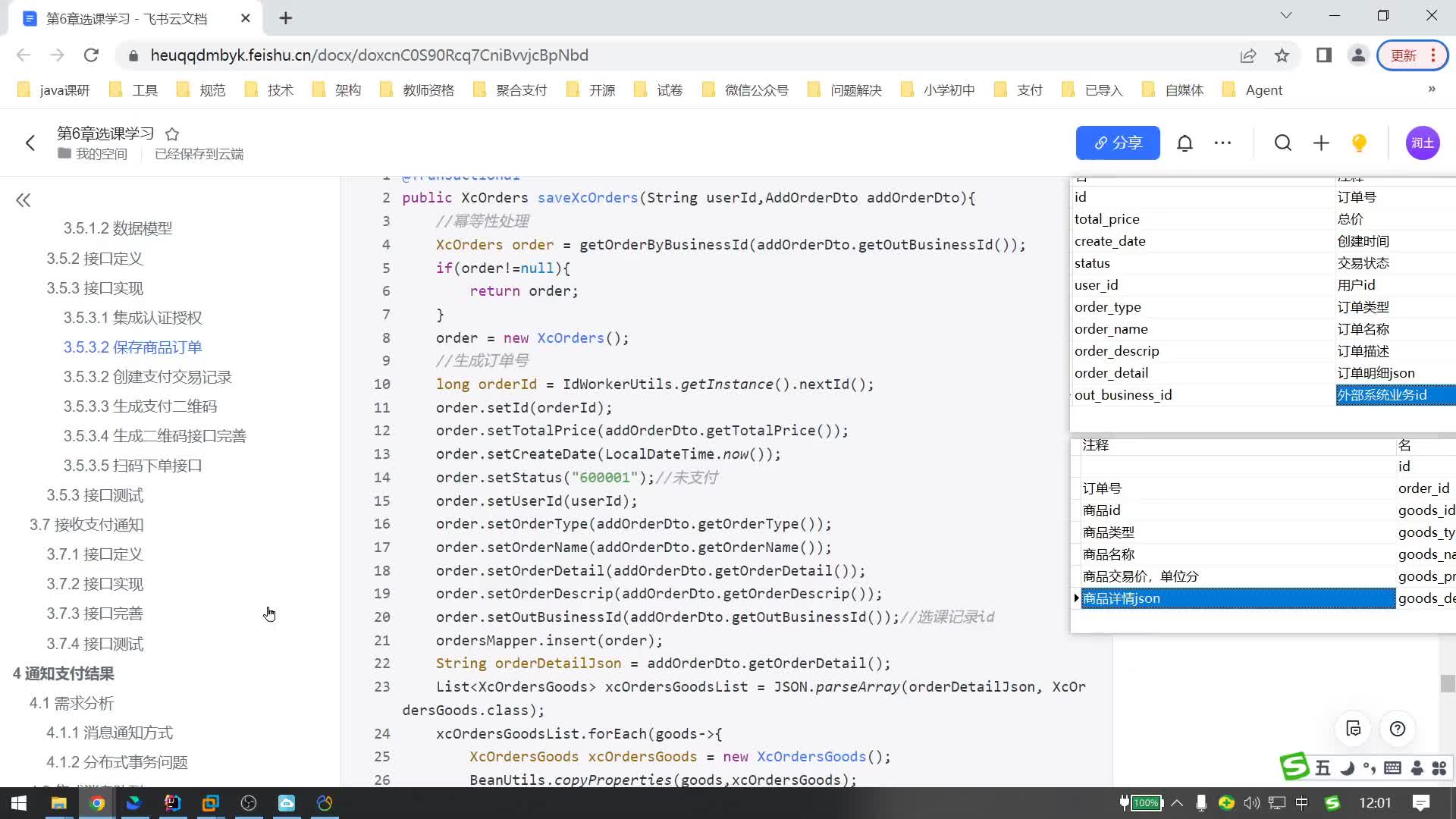Collapse the outline sidebar
1456x819 pixels.
pyautogui.click(x=24, y=200)
